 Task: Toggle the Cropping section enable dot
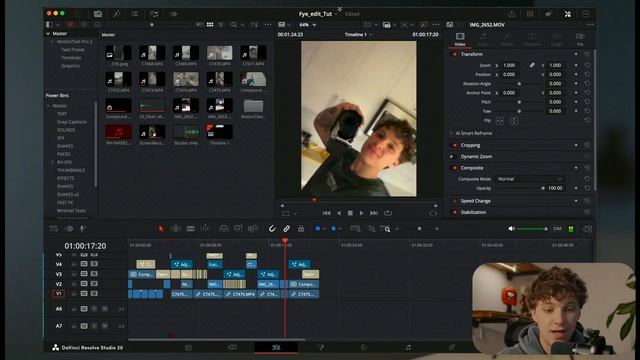[454, 145]
